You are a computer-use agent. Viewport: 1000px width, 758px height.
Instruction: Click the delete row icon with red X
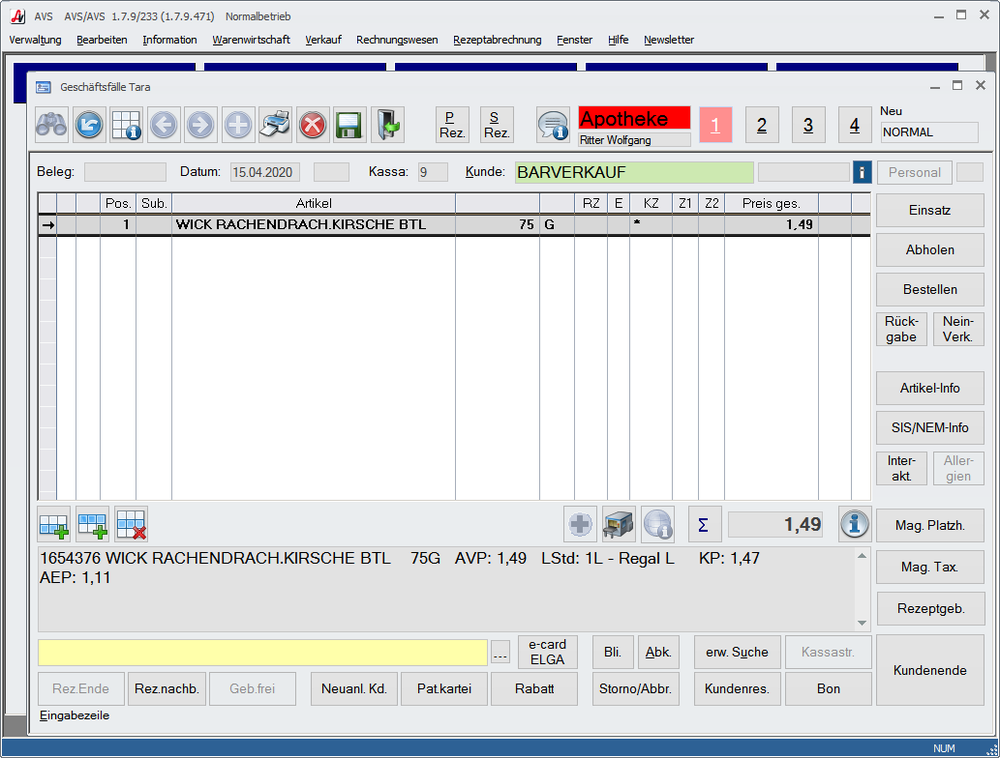tap(131, 524)
